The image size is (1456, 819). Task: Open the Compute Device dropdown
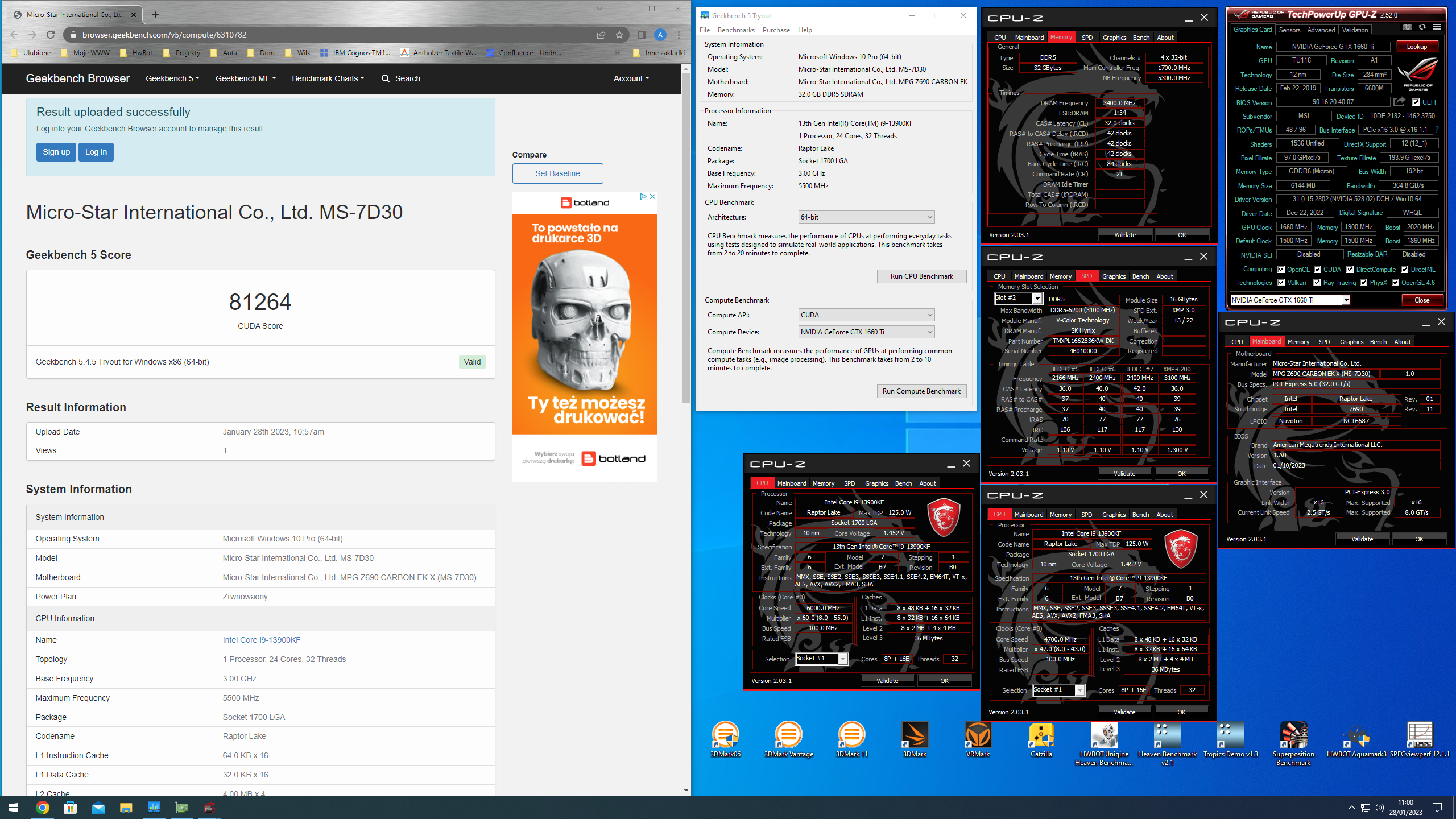pos(866,332)
